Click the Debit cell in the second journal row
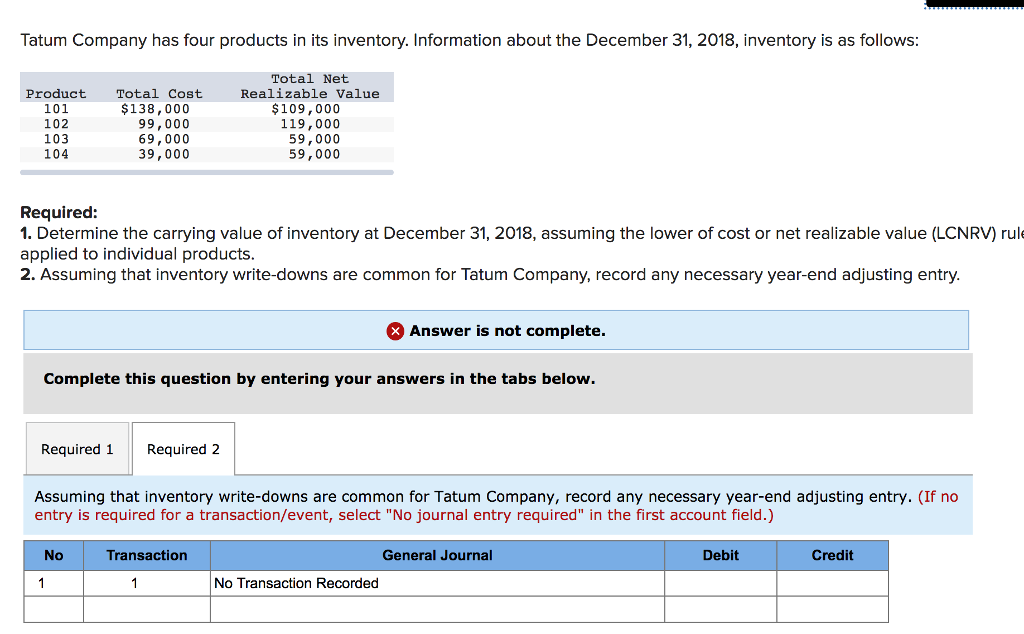The height and width of the screenshot is (634, 1024). (x=720, y=609)
